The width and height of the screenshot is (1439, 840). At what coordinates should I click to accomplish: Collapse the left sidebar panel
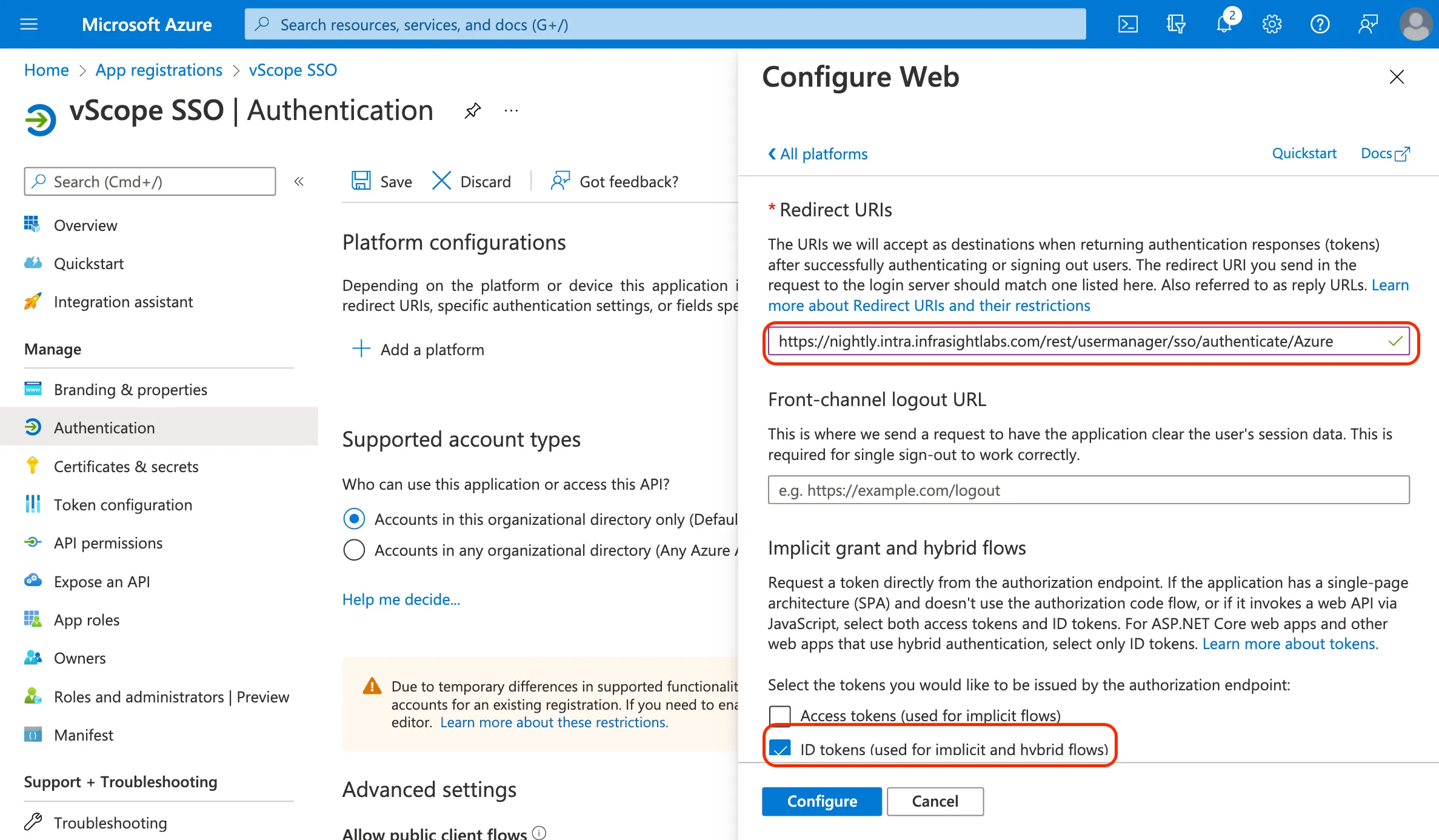(x=300, y=182)
